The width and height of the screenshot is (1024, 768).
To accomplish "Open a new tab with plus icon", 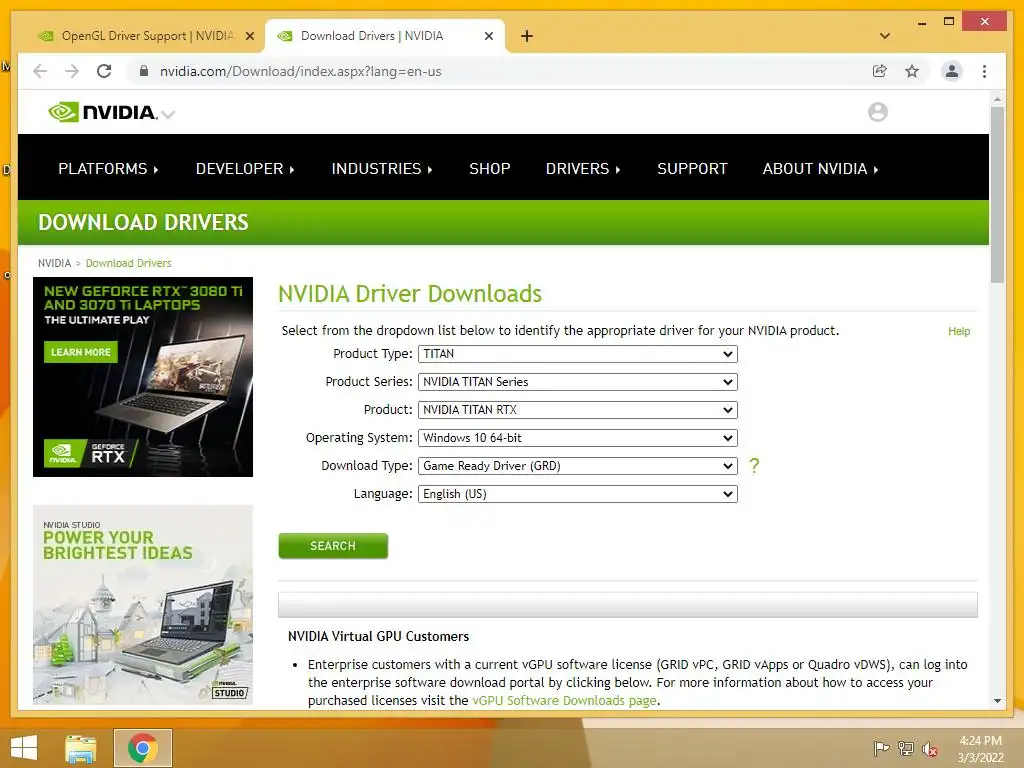I will pos(526,36).
